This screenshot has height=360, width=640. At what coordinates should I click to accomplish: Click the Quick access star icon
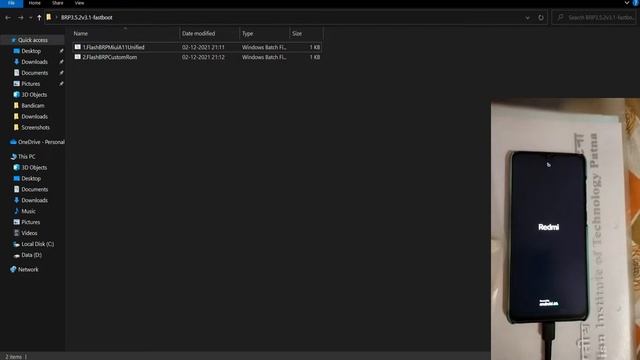pos(13,40)
